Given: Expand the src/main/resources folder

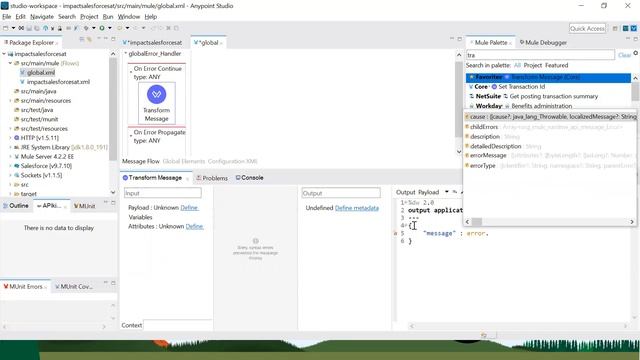Looking at the screenshot, I should pyautogui.click(x=10, y=100).
